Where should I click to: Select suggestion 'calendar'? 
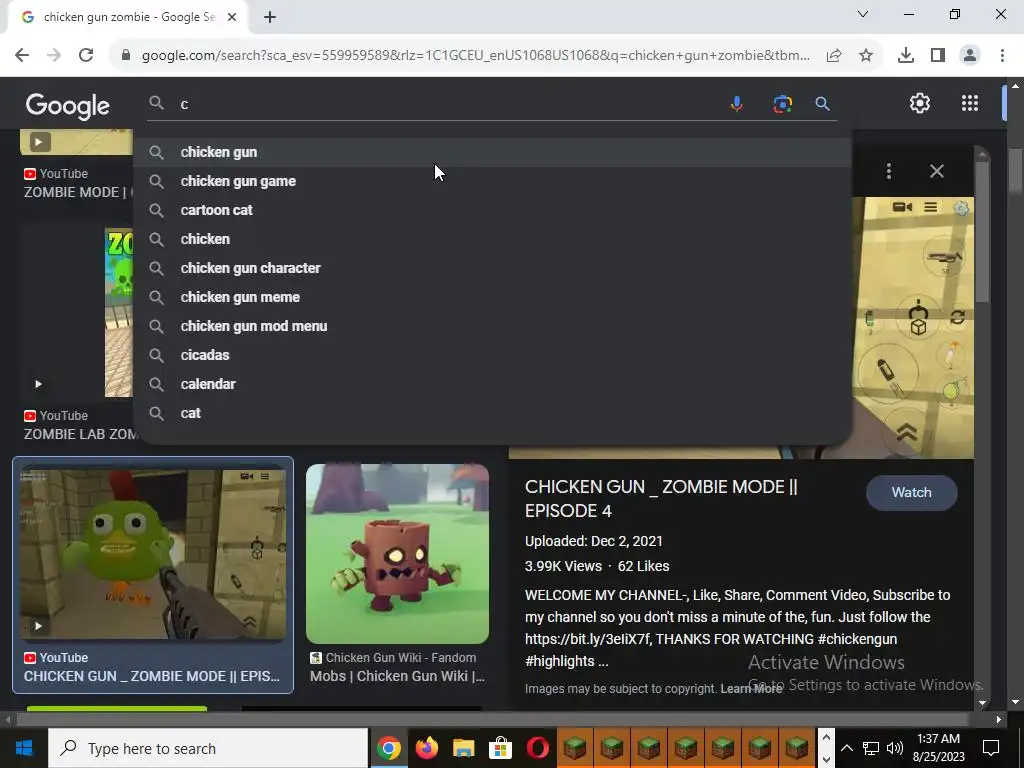coord(492,384)
